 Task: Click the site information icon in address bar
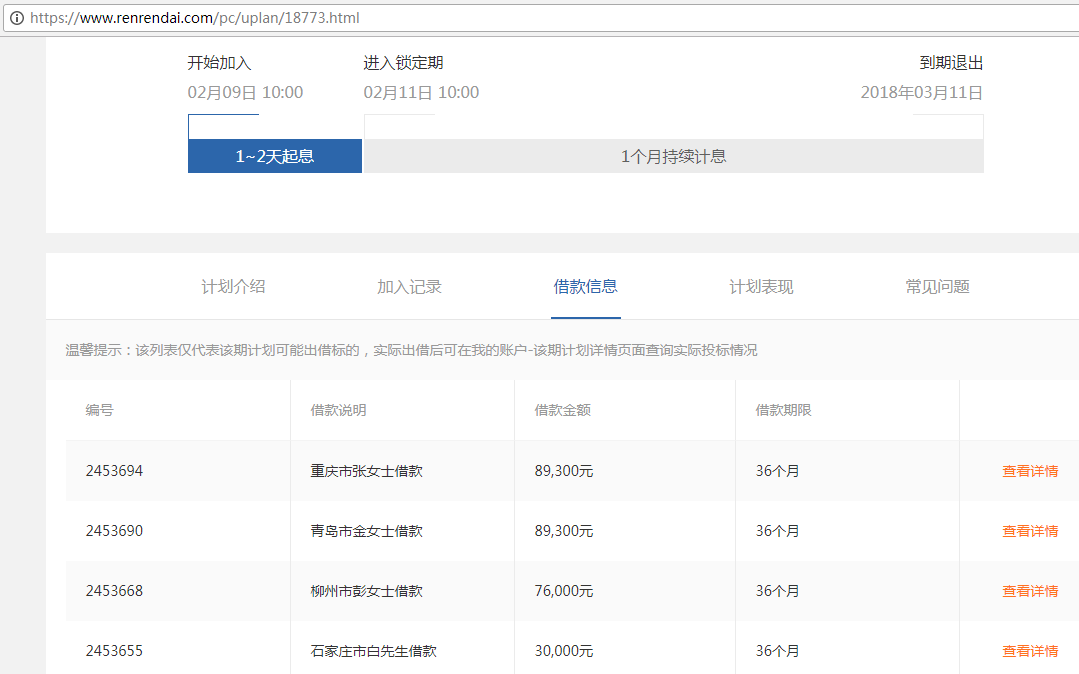(16, 18)
